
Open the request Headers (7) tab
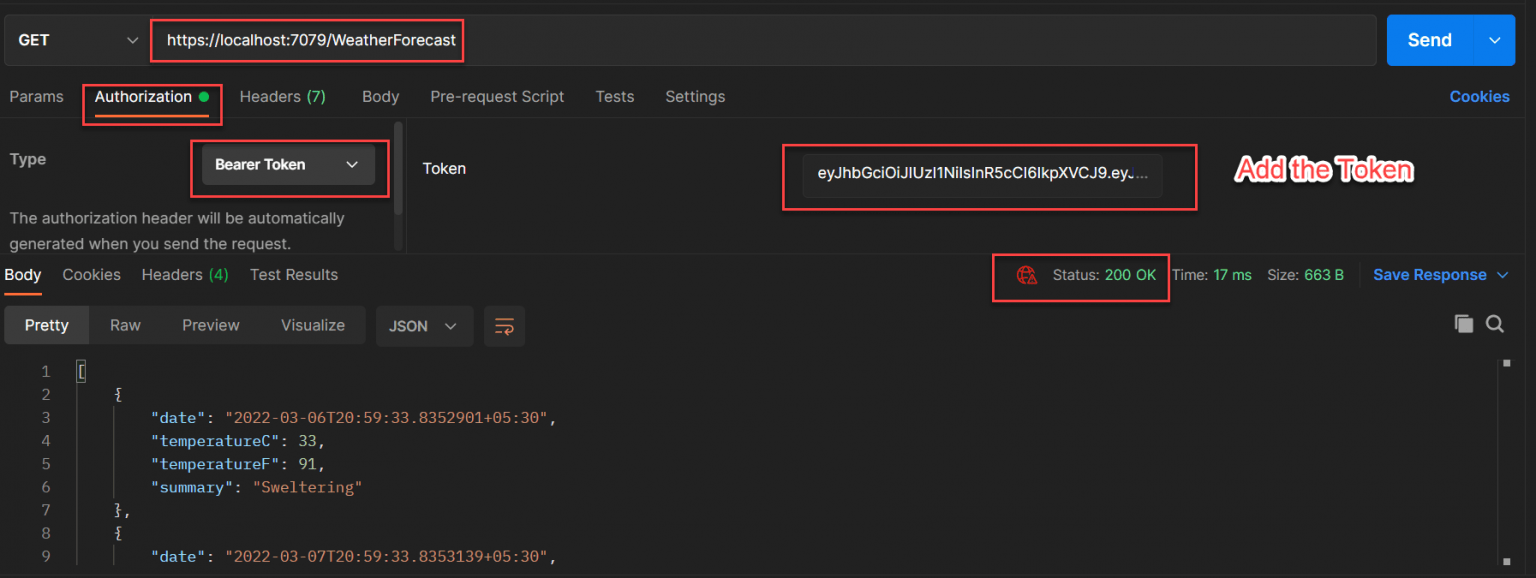pos(283,97)
